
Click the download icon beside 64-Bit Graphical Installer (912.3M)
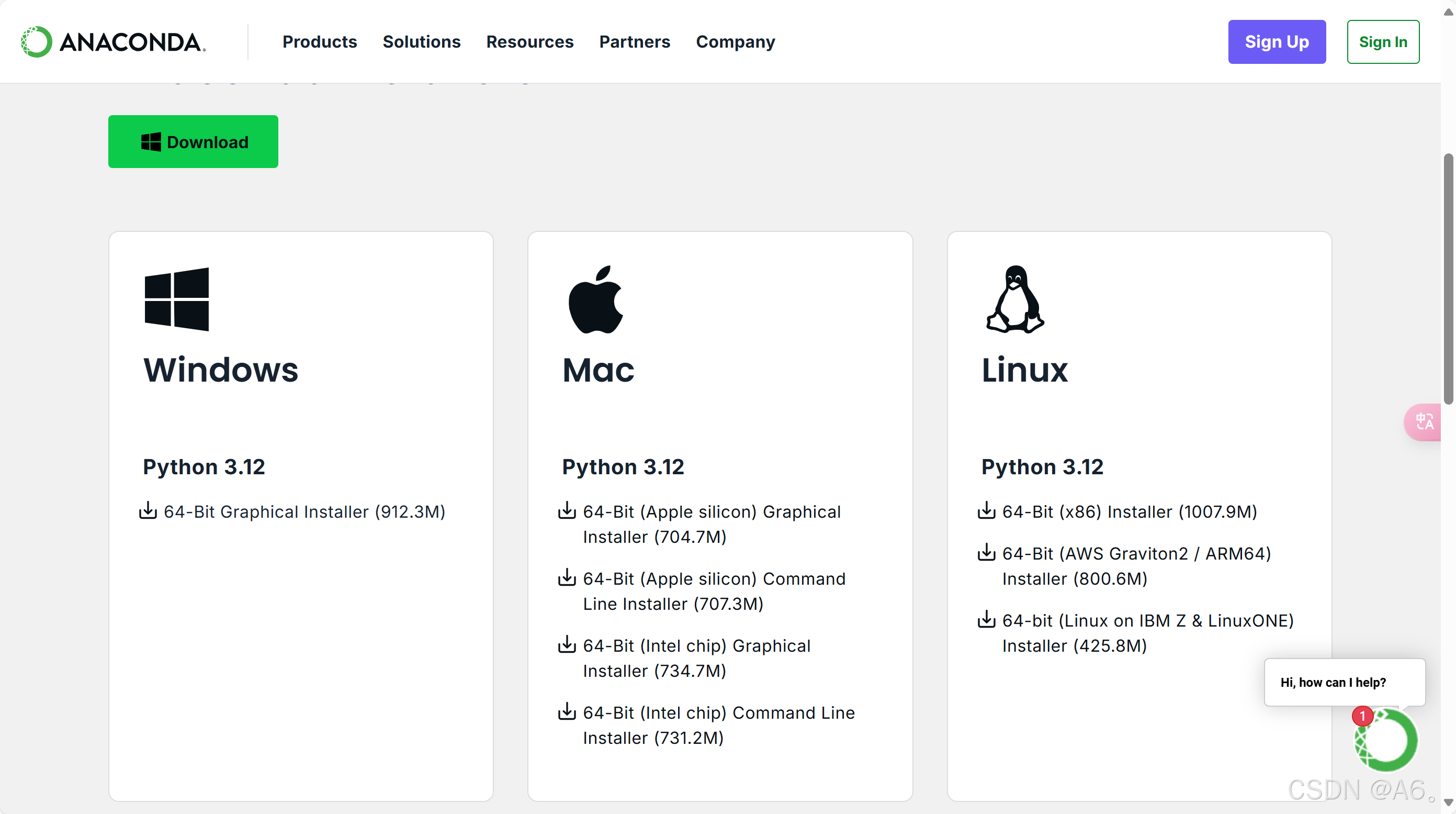(x=148, y=511)
